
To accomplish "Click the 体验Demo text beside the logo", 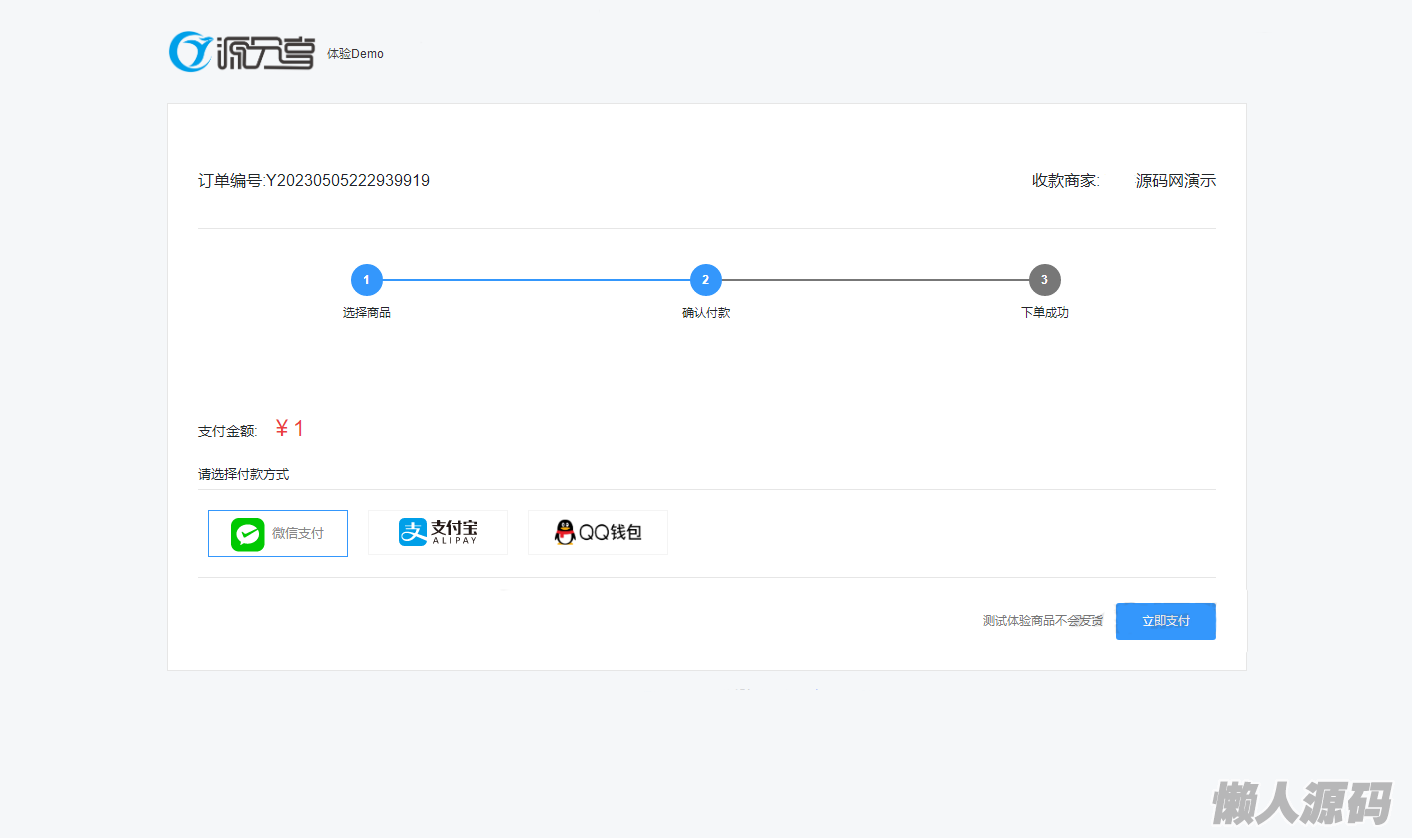I will click(355, 54).
